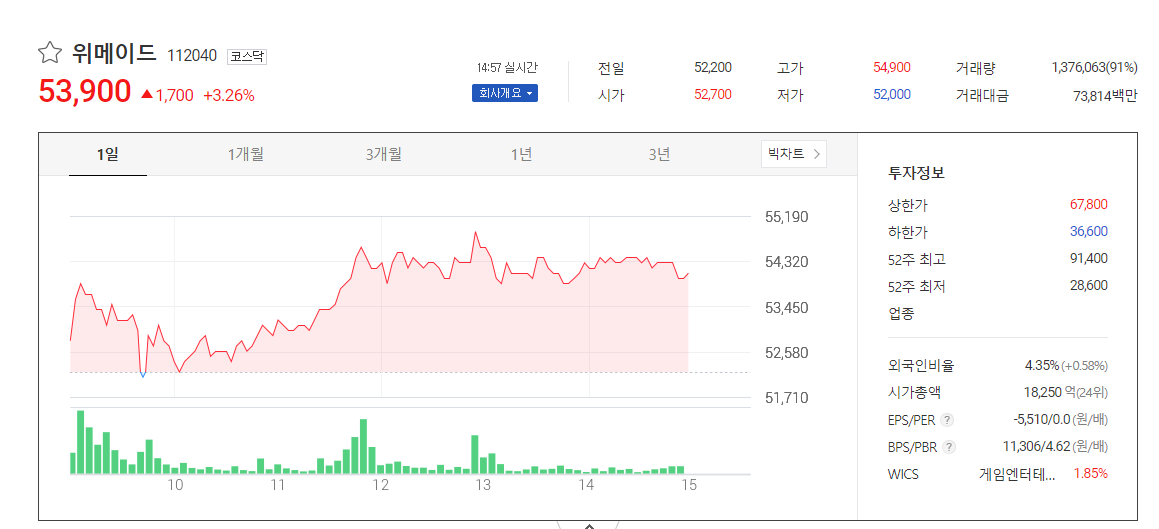Click the help icon next to BPS/PBR
Screen dimensions: 1159x529
pos(950,447)
